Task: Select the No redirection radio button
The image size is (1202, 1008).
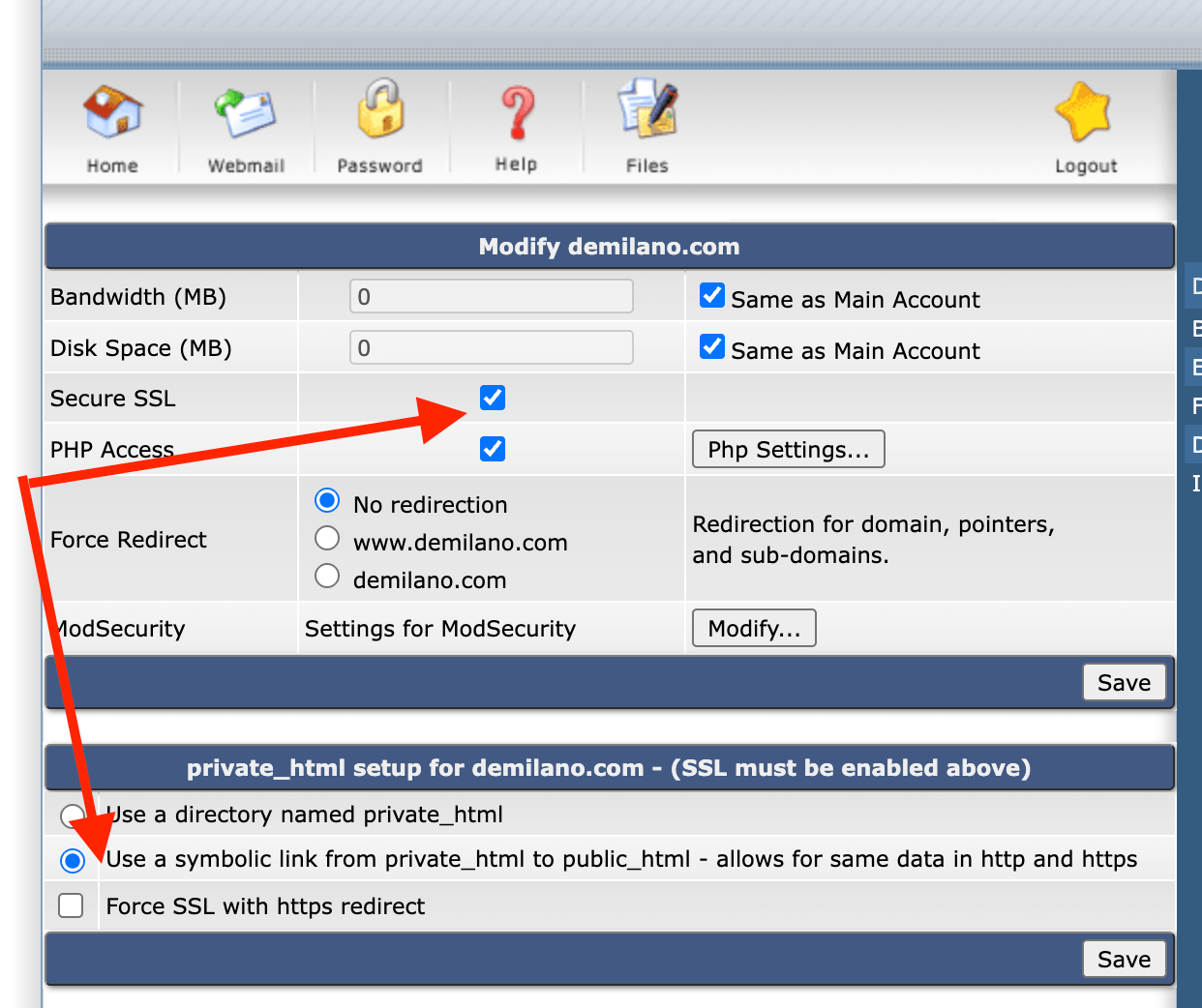Action: coord(326,500)
